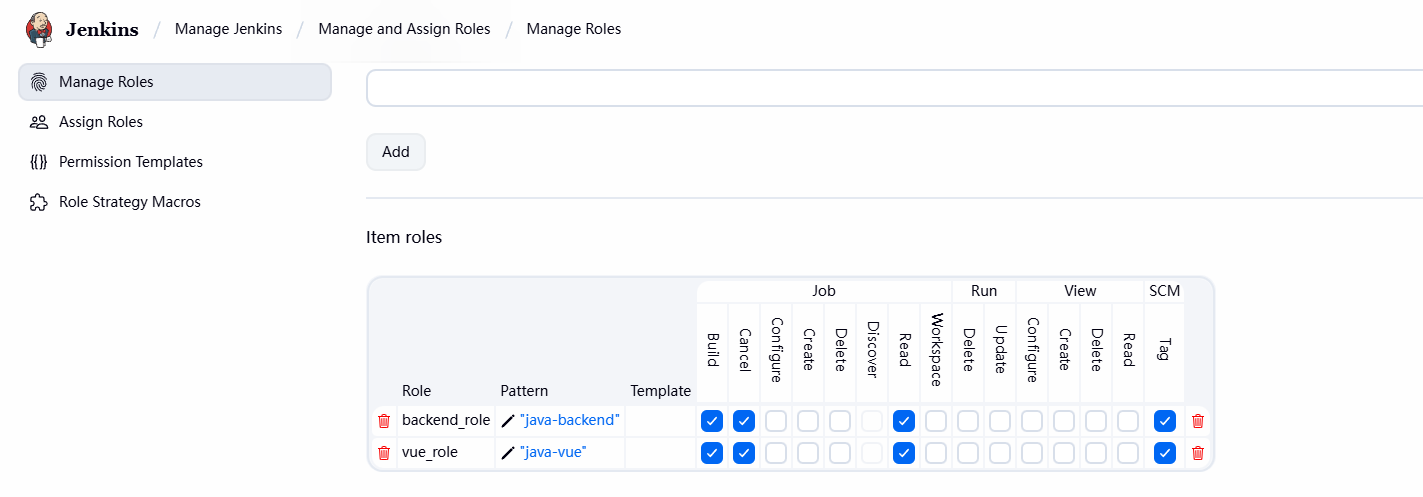
Task: Open Manage and Assign Roles breadcrumb
Action: (x=404, y=29)
